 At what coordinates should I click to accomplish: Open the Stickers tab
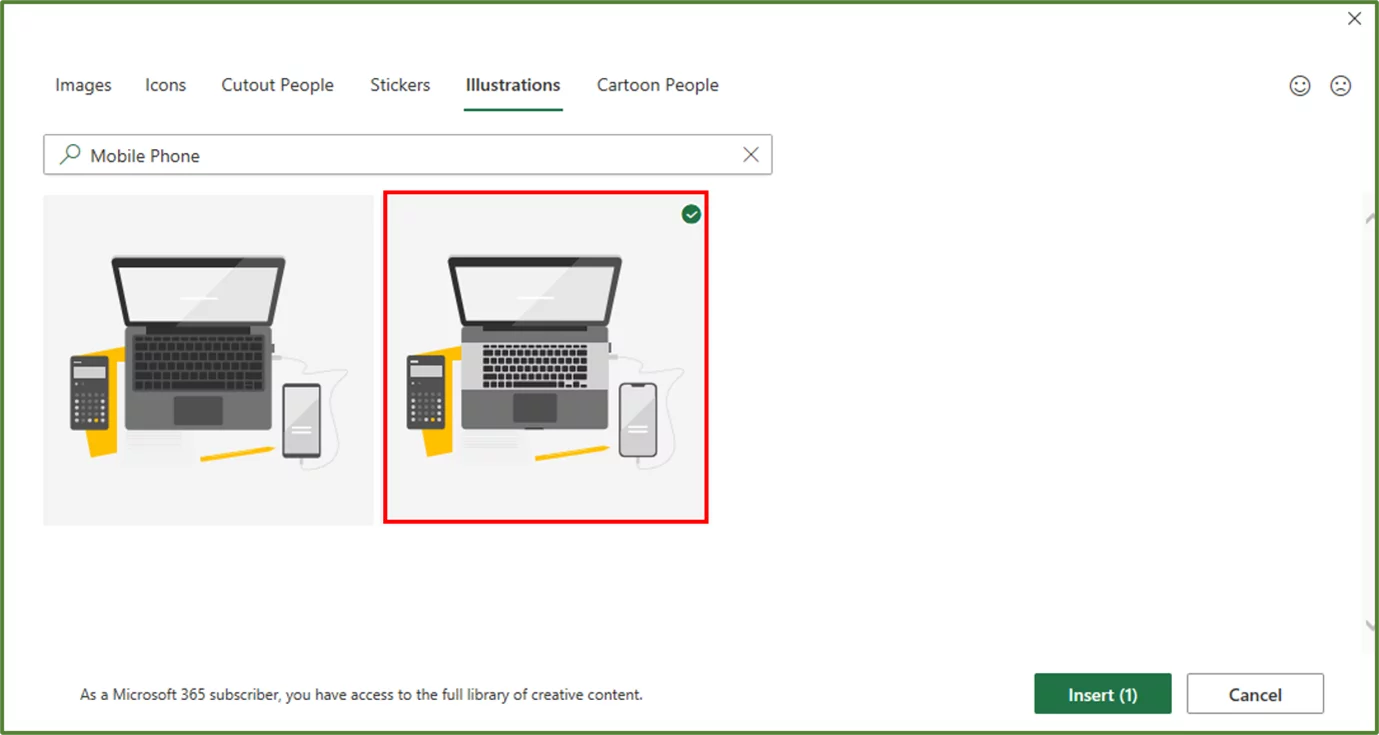click(x=400, y=85)
